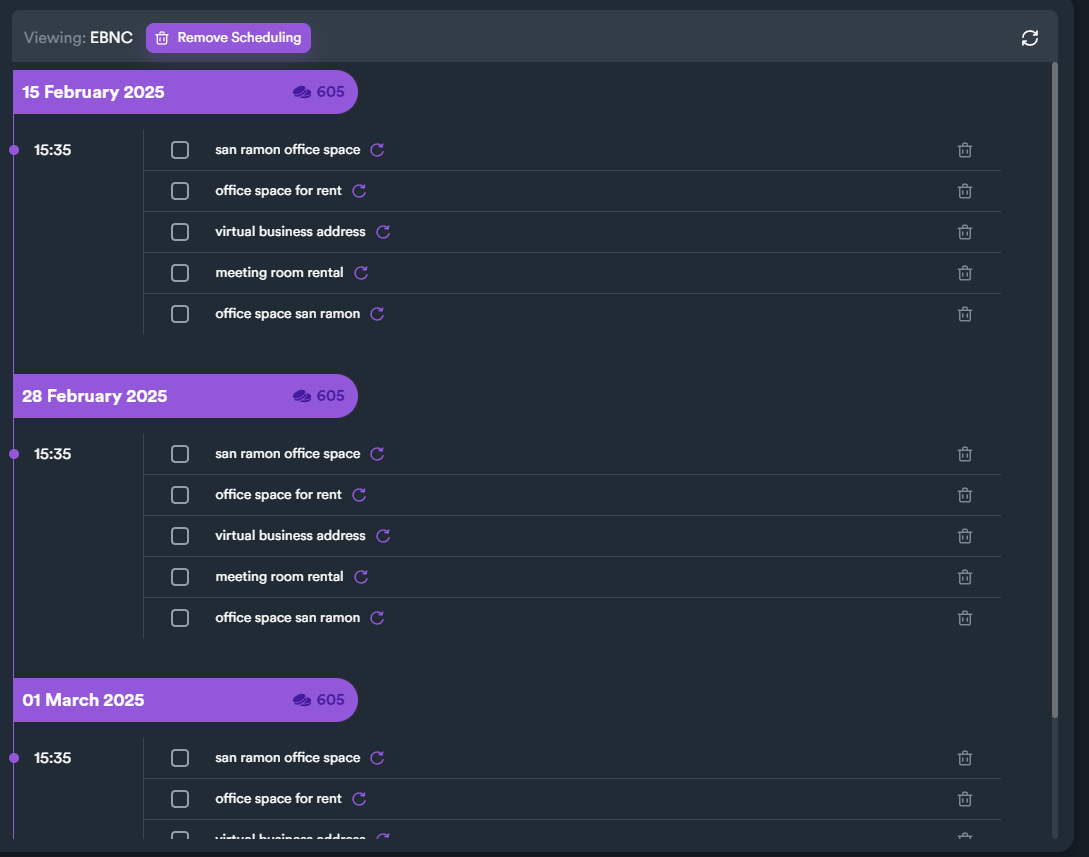1089x857 pixels.
Task: Delete 'office space for rent' under 28 February
Action: coord(965,495)
